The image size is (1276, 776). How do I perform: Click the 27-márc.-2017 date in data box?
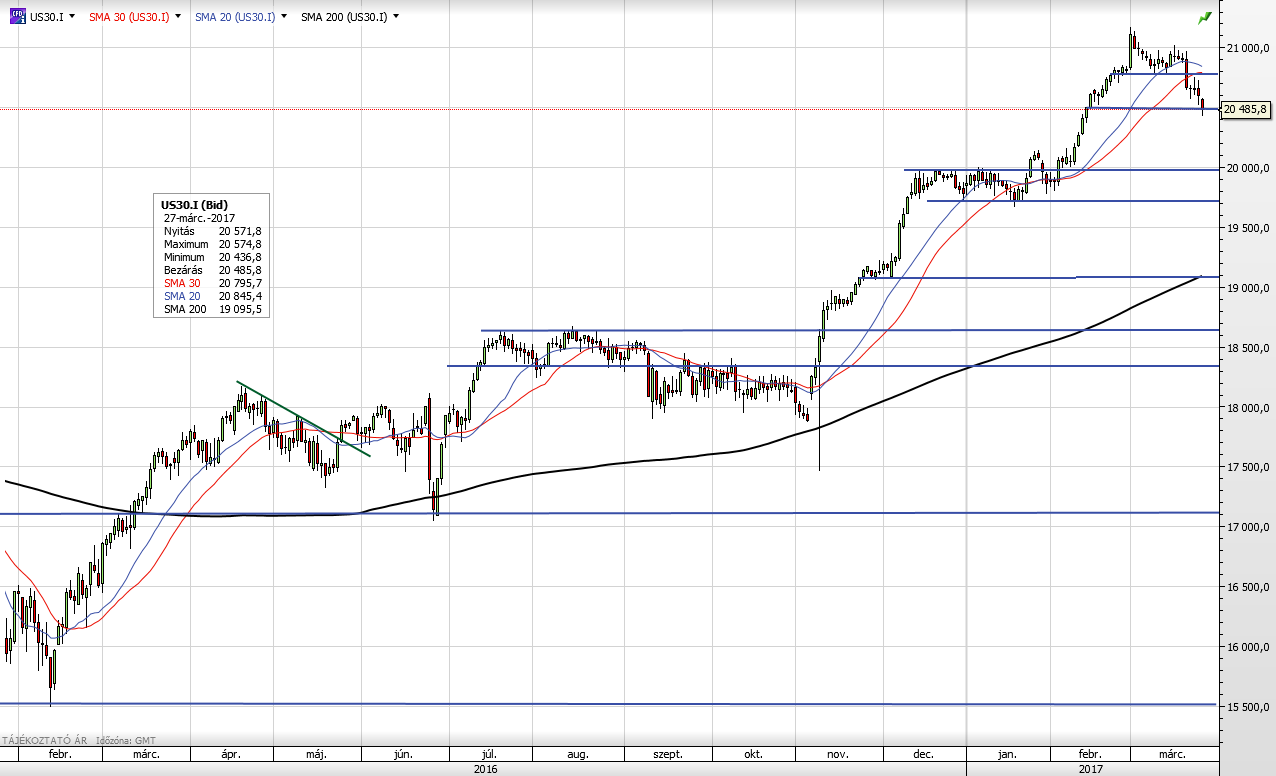tap(198, 218)
